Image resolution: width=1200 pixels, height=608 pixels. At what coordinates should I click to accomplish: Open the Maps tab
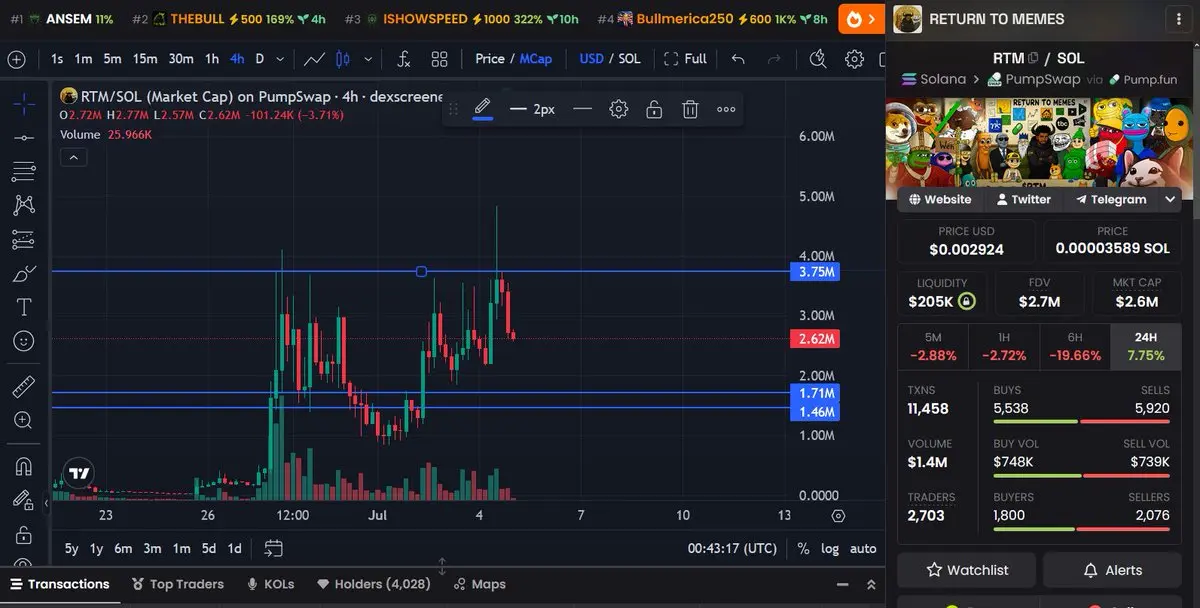tap(479, 584)
